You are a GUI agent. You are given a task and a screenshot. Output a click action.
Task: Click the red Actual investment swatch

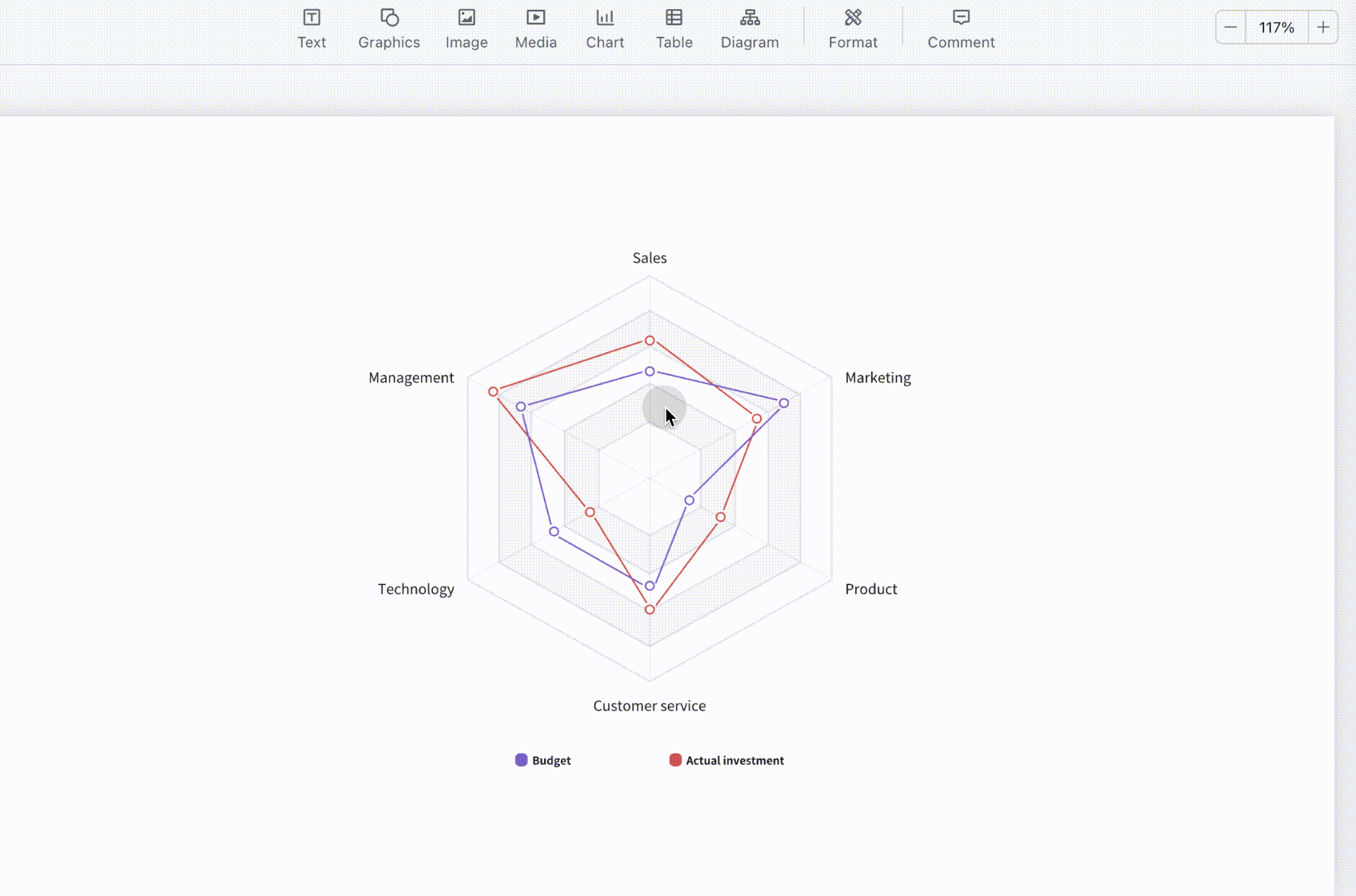point(676,760)
